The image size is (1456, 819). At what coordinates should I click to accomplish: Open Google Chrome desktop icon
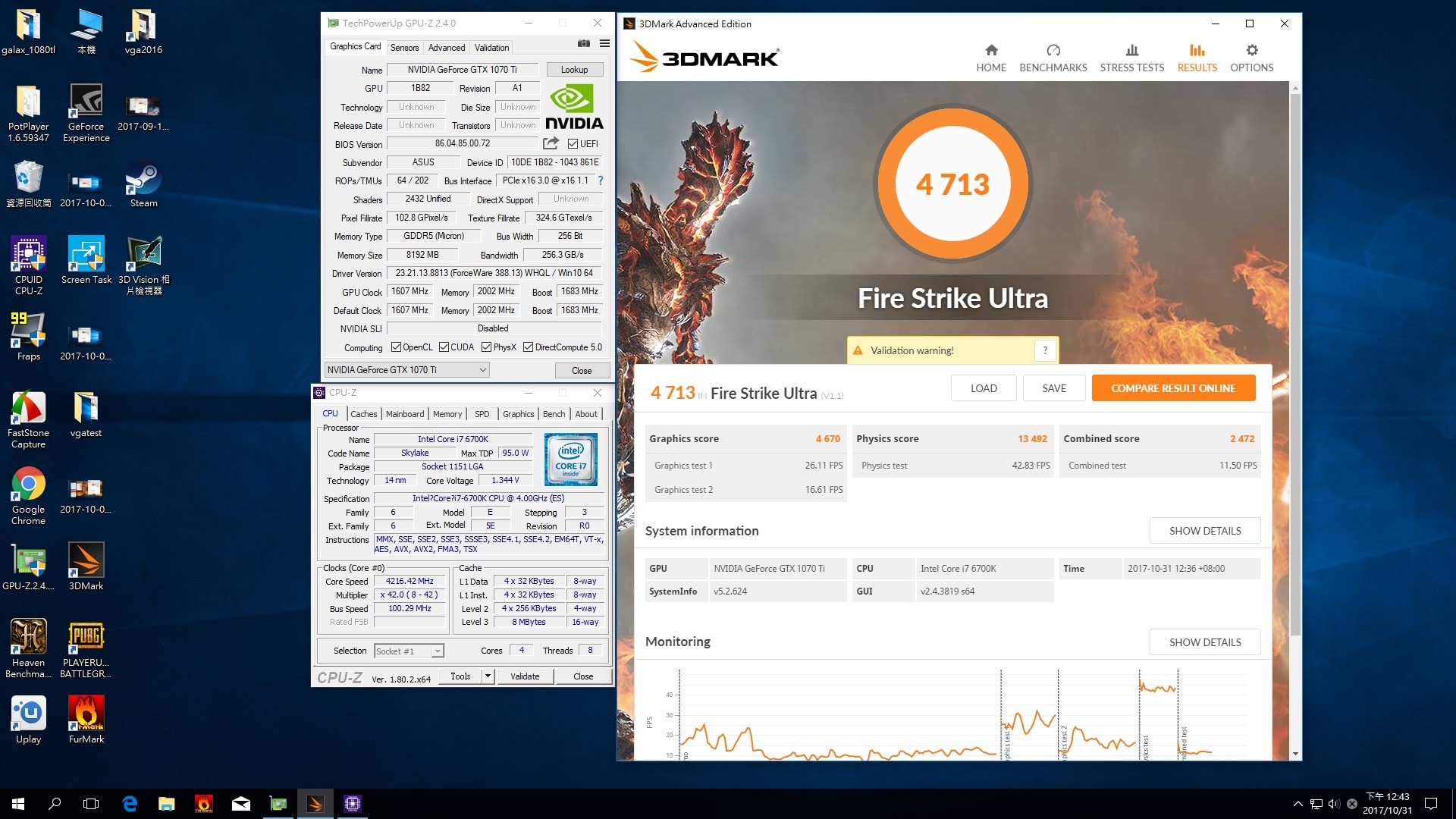click(29, 496)
